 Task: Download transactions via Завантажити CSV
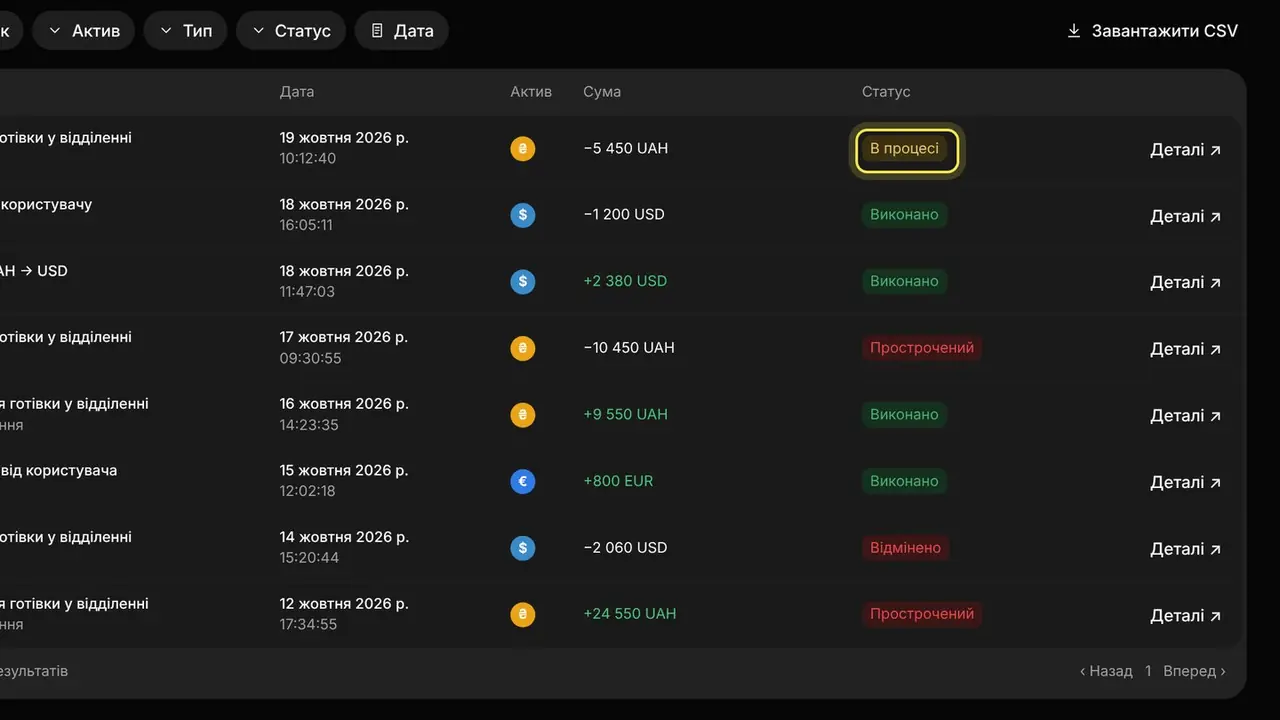point(1153,31)
